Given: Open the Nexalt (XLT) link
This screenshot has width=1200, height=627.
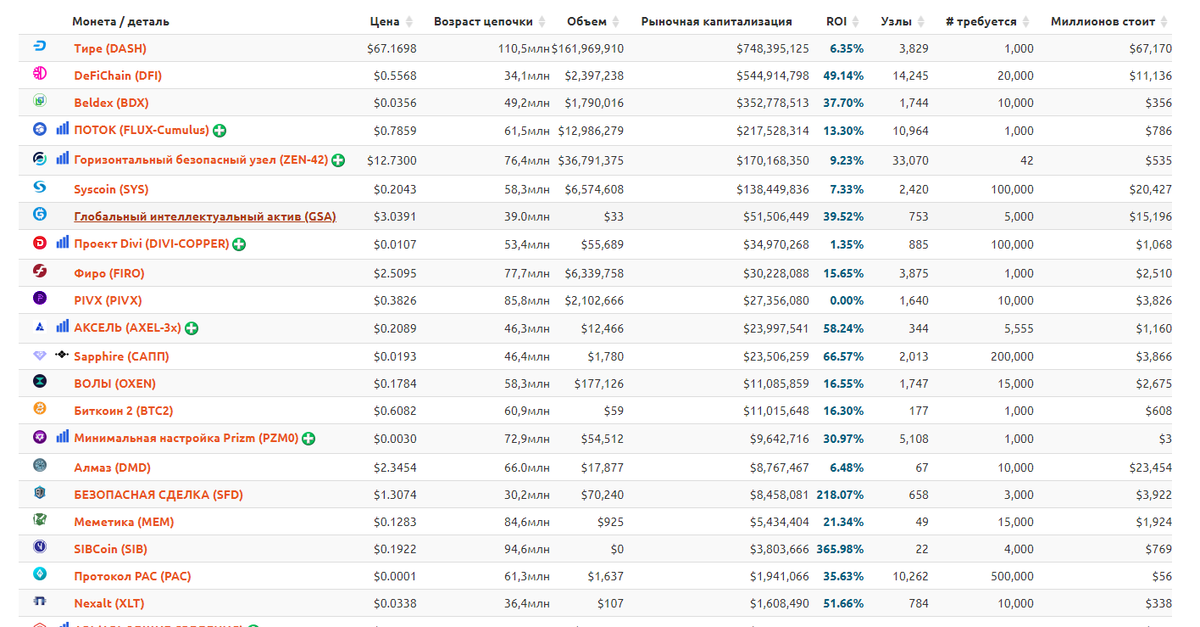Looking at the screenshot, I should click(x=109, y=603).
